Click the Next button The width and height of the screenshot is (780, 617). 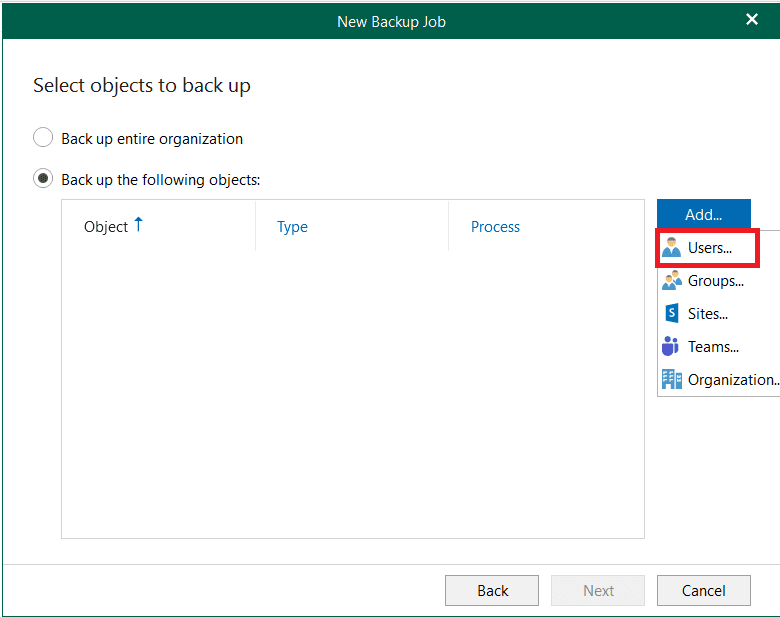(598, 591)
